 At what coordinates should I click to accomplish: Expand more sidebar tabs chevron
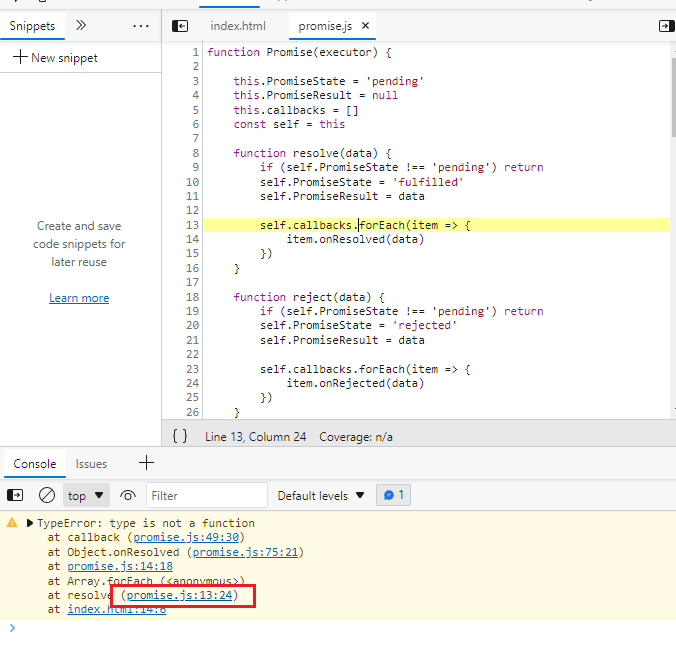tap(81, 25)
